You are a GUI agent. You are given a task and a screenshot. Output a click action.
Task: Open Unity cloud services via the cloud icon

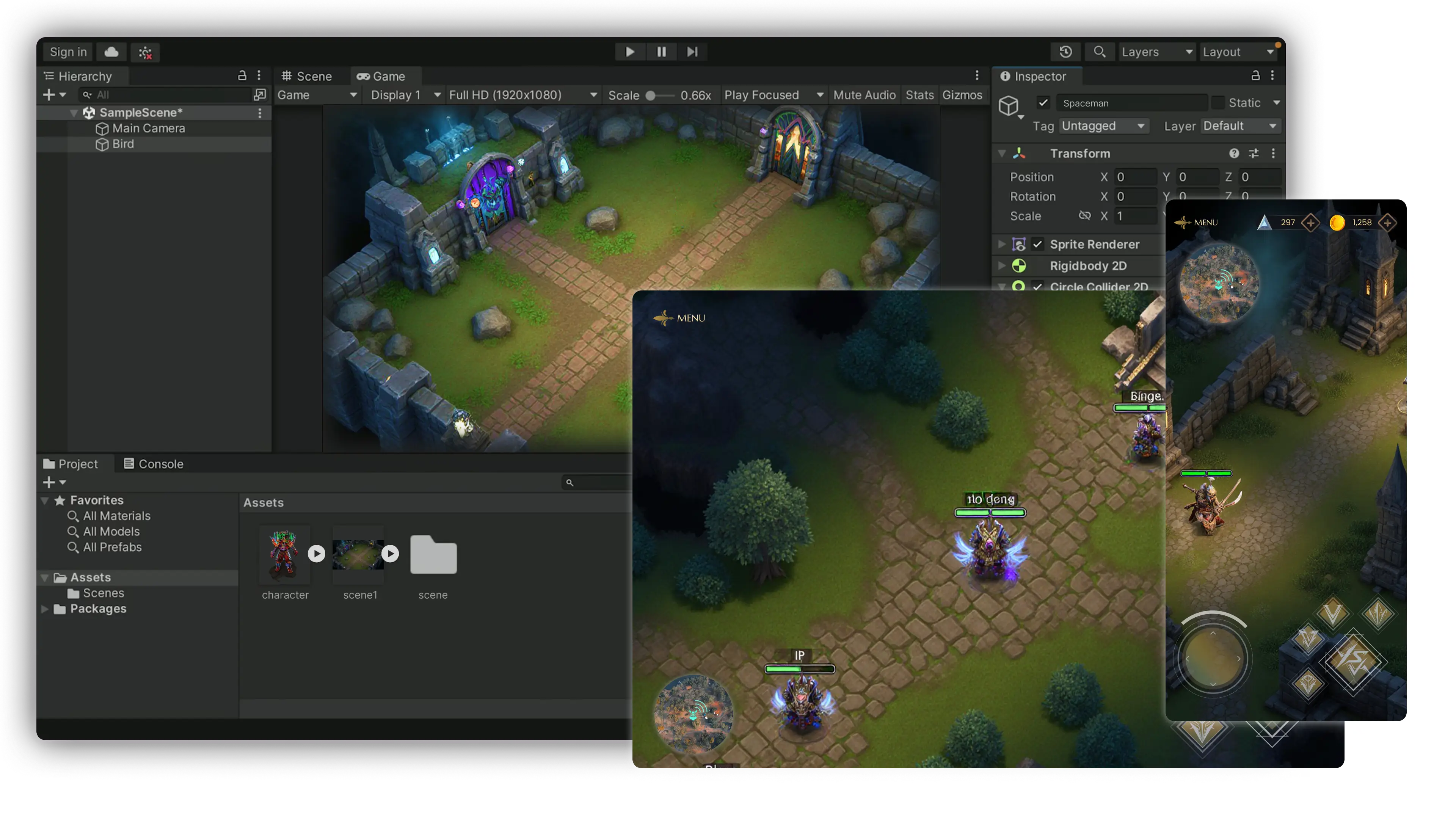[111, 52]
